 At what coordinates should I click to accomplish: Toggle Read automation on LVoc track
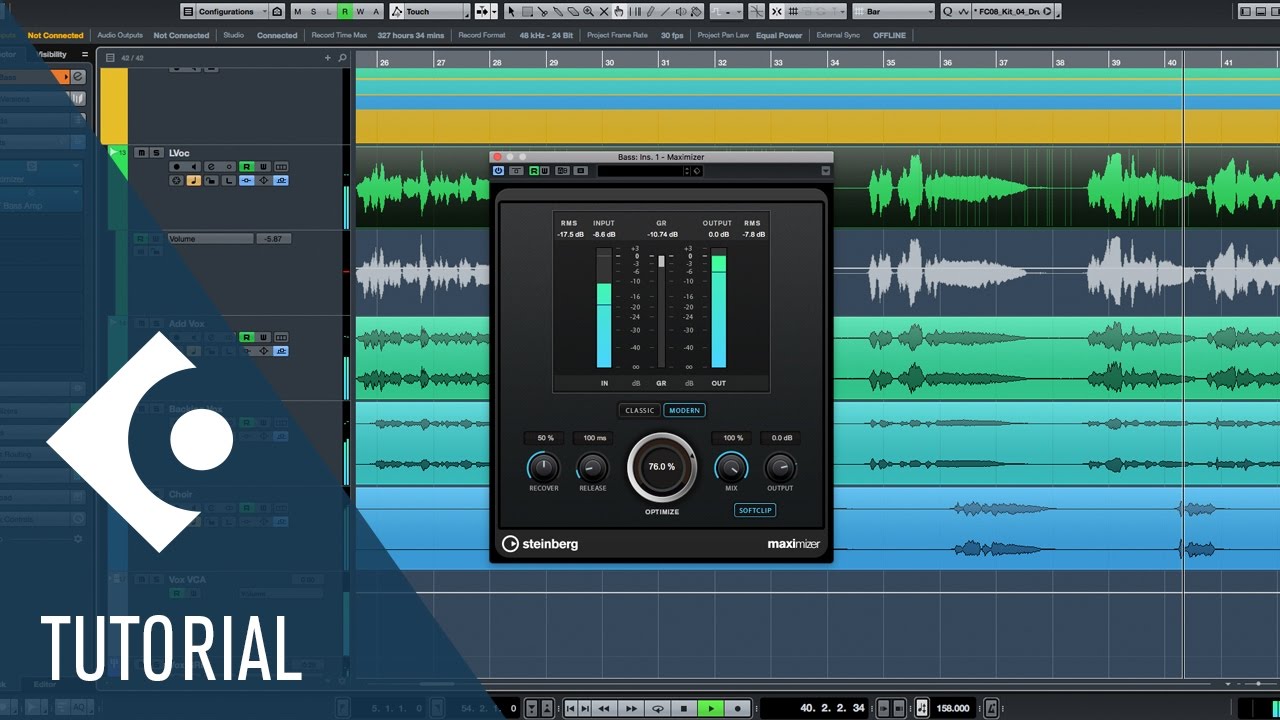[247, 167]
